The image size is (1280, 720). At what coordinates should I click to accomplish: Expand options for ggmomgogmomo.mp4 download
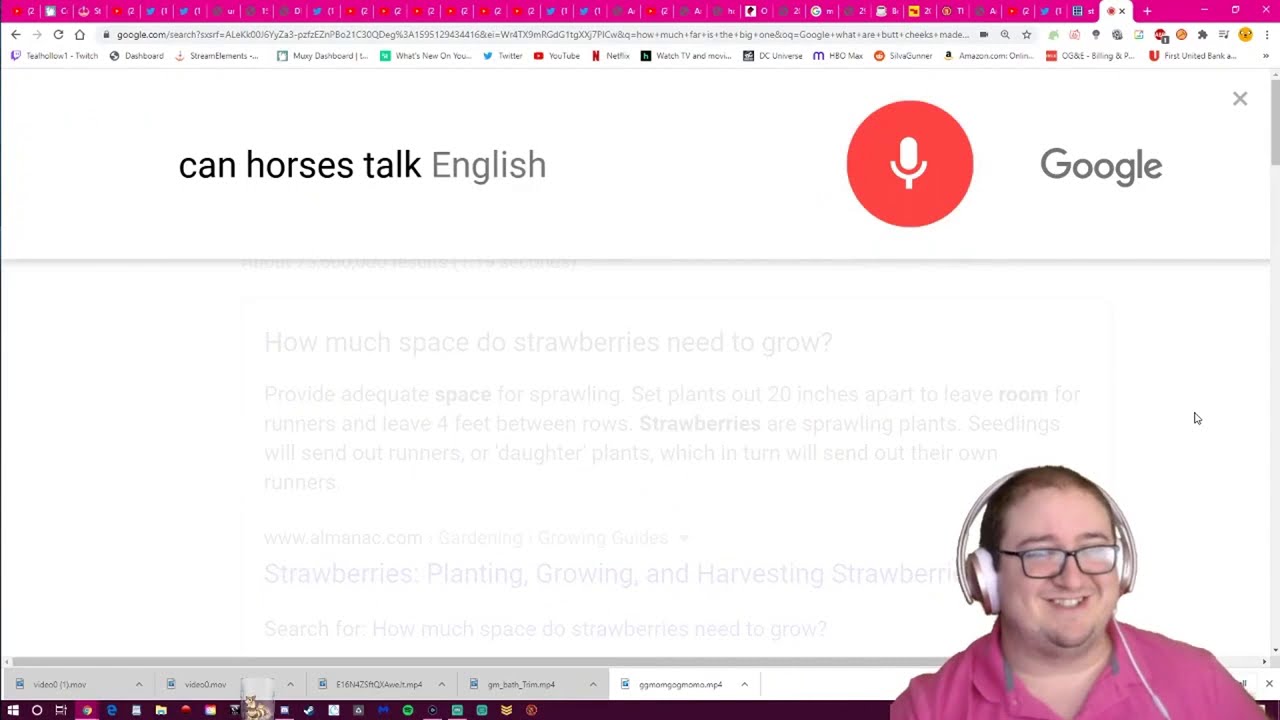click(744, 684)
